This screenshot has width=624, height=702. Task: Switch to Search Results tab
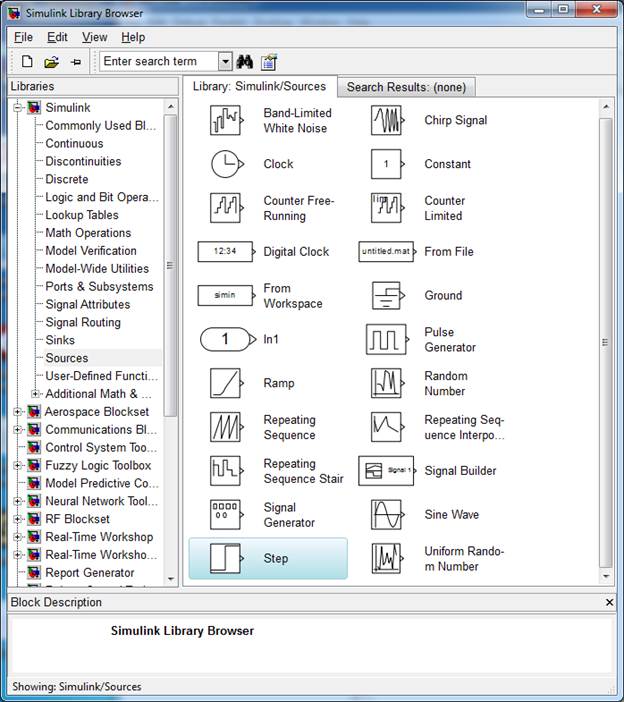pos(406,87)
